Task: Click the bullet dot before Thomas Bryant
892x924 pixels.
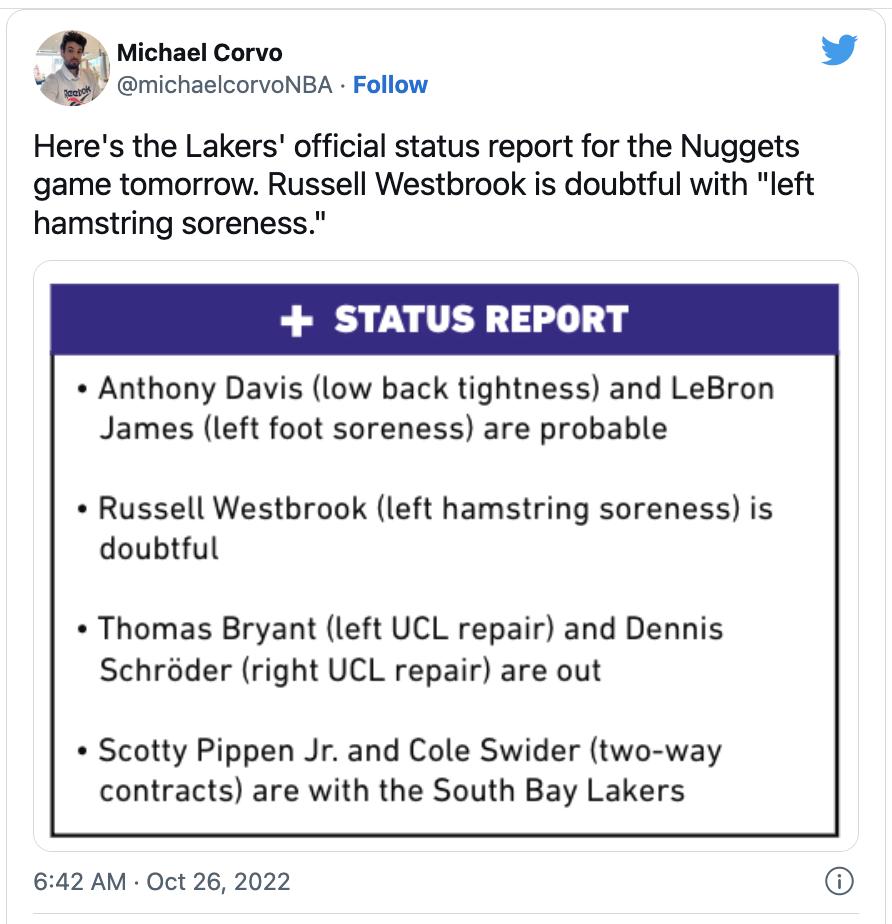Action: [x=83, y=631]
